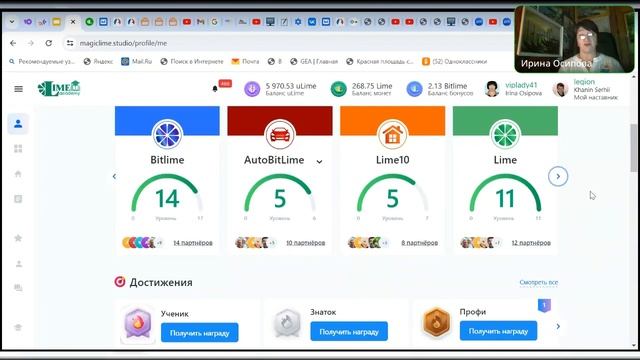This screenshot has height=360, width=640.
Task: Click the Lime10 house icon
Action: (393, 134)
